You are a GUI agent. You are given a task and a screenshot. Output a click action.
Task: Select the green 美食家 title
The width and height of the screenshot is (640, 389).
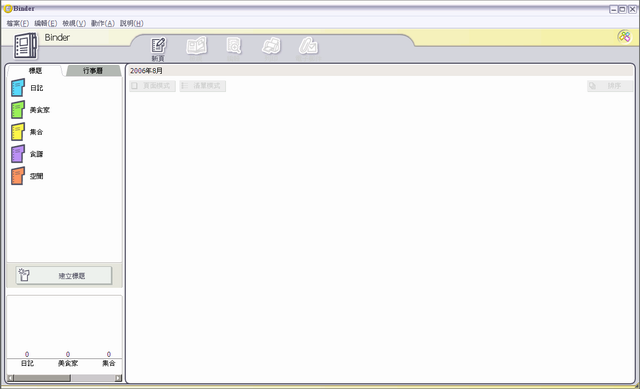(x=30, y=110)
